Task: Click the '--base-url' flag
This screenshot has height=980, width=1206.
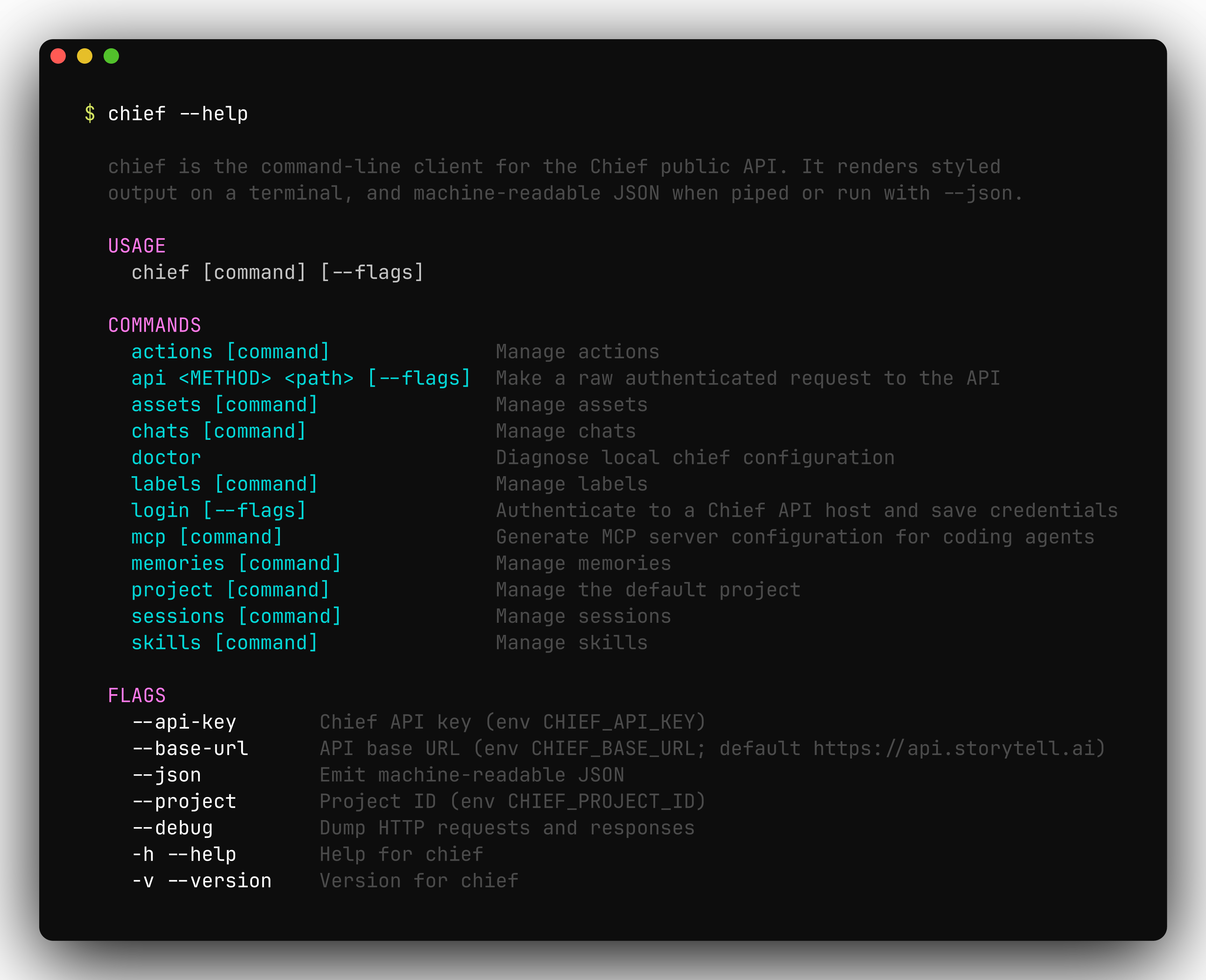Action: pyautogui.click(x=190, y=748)
